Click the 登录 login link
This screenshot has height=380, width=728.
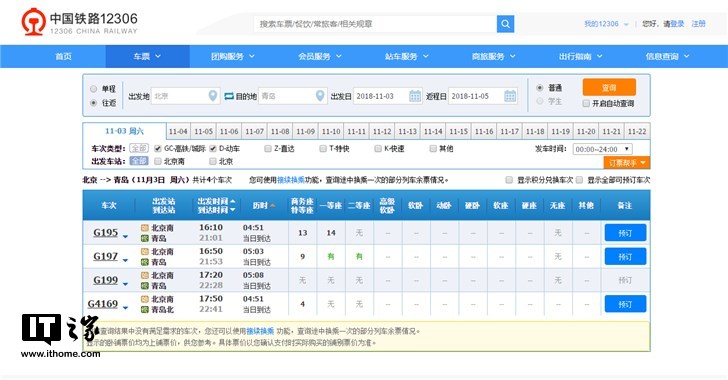point(677,24)
